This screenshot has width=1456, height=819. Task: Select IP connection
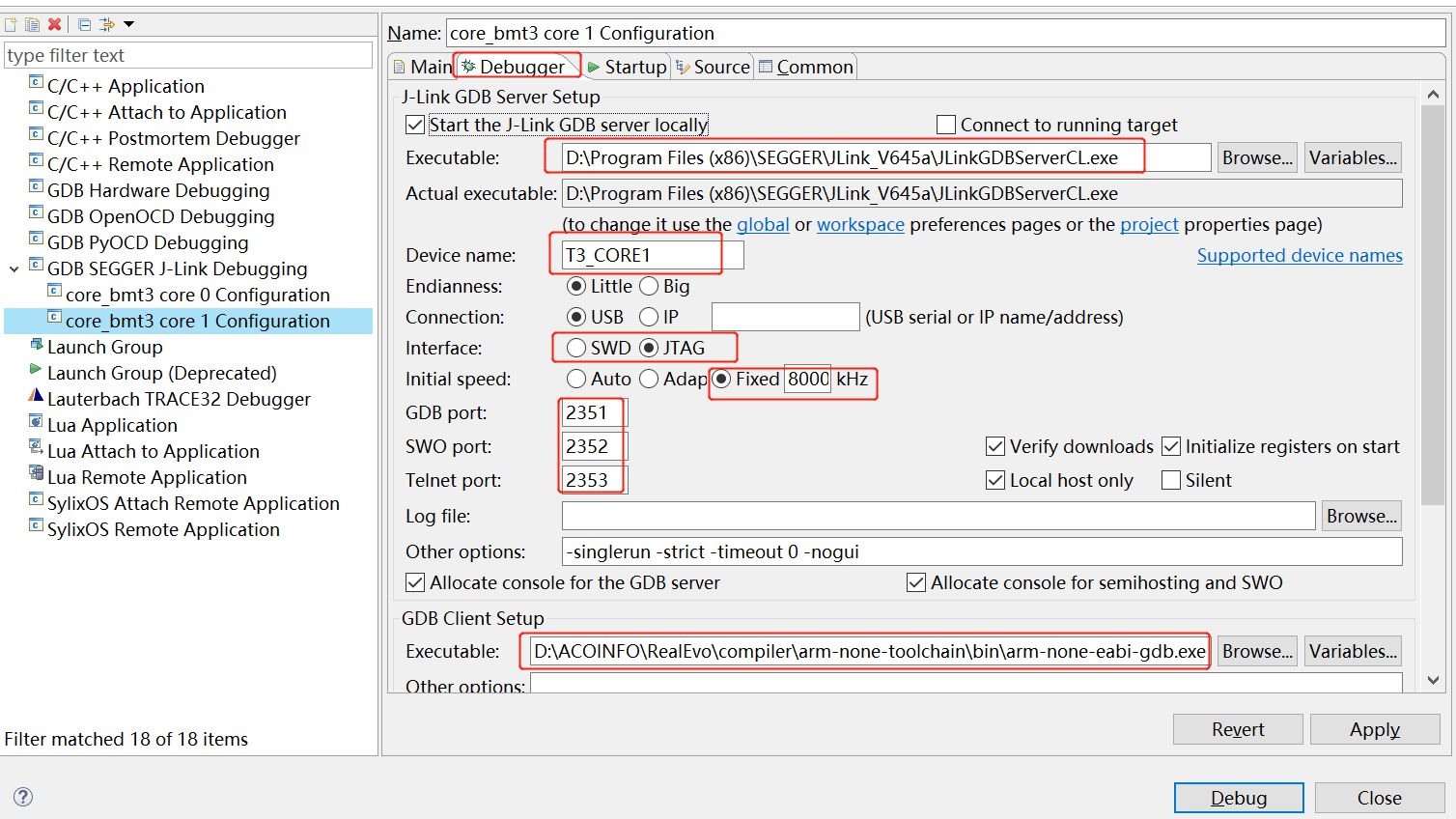pyautogui.click(x=649, y=317)
